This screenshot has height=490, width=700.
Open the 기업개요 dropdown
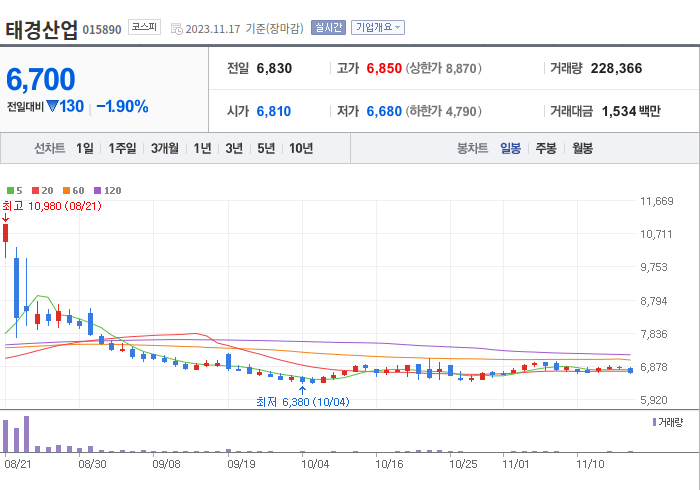coord(378,28)
